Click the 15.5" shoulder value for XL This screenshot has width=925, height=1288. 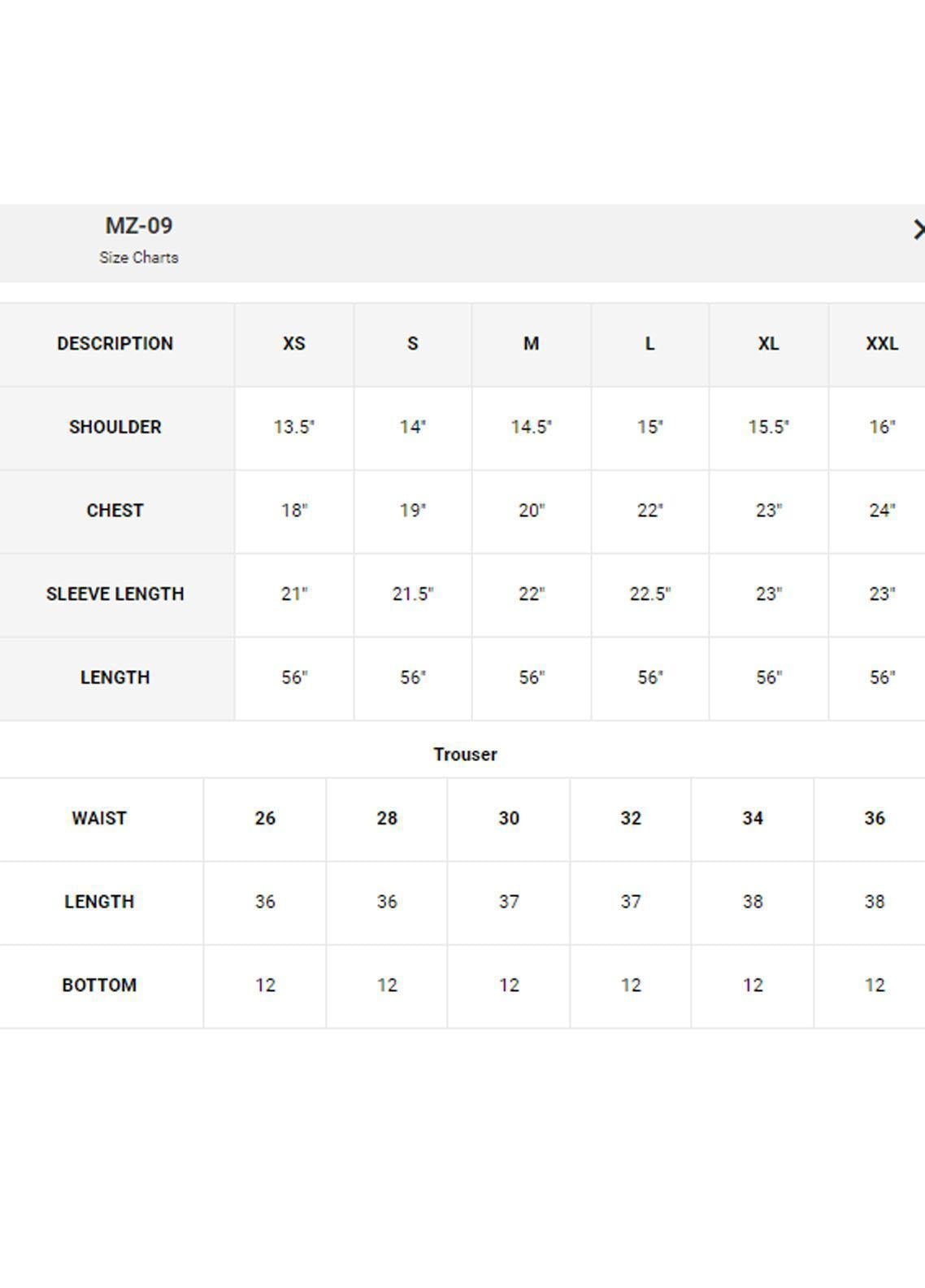click(x=769, y=428)
